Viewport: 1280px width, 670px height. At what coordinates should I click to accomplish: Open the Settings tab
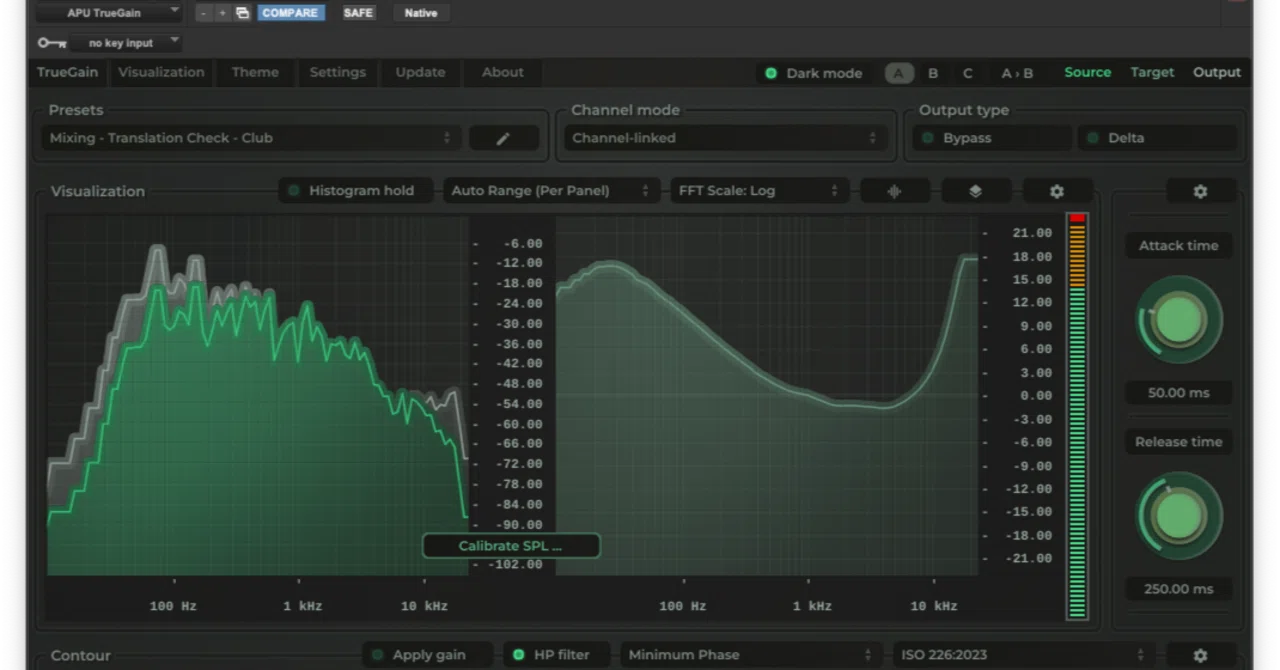point(337,72)
